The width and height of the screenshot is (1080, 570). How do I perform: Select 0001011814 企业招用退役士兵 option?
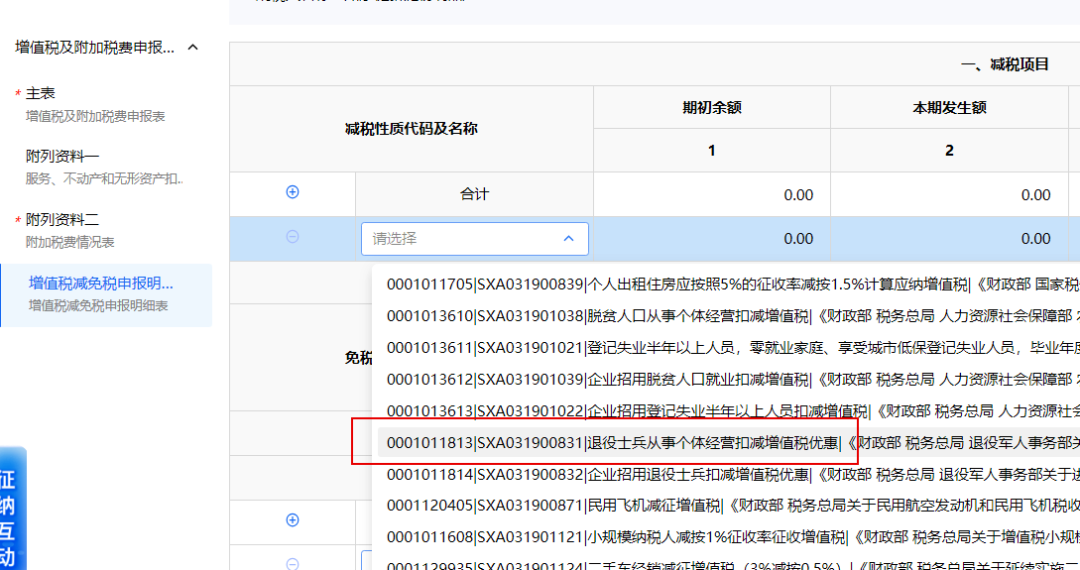[x=729, y=474]
